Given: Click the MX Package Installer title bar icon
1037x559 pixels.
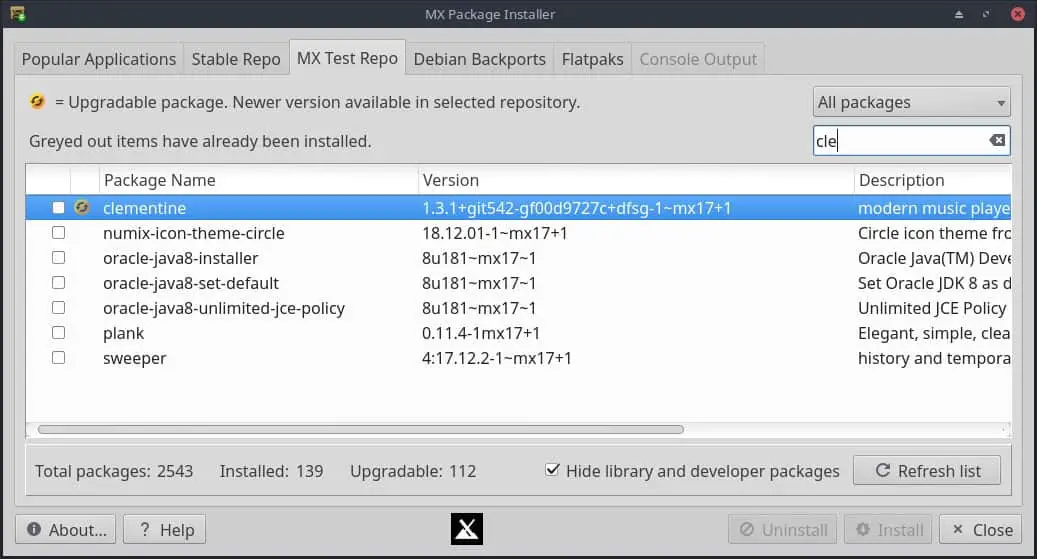Looking at the screenshot, I should [18, 13].
